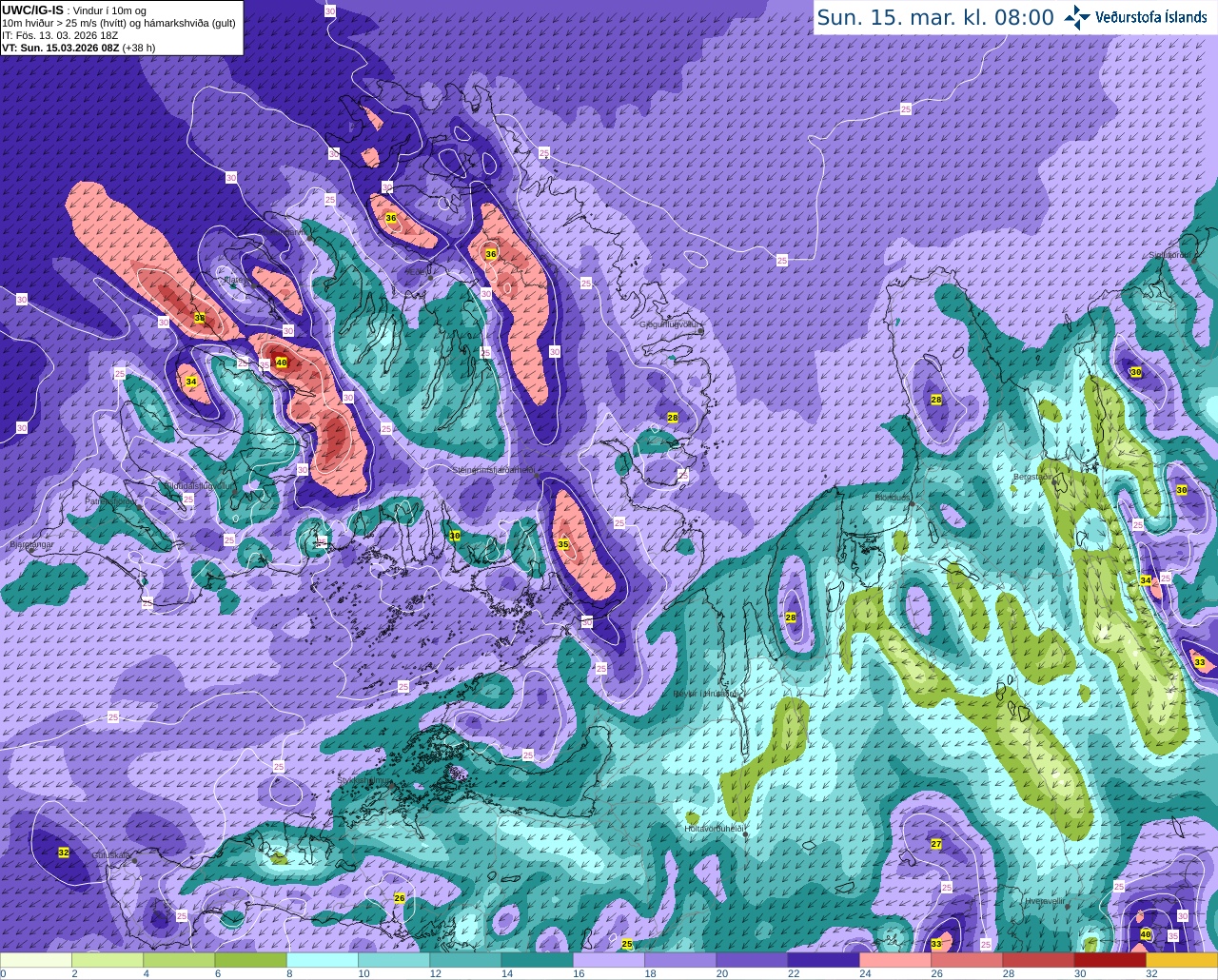The height and width of the screenshot is (980, 1218).
Task: Pick the 8–10 m/s pale cyan legend swatch
Action: (323, 960)
